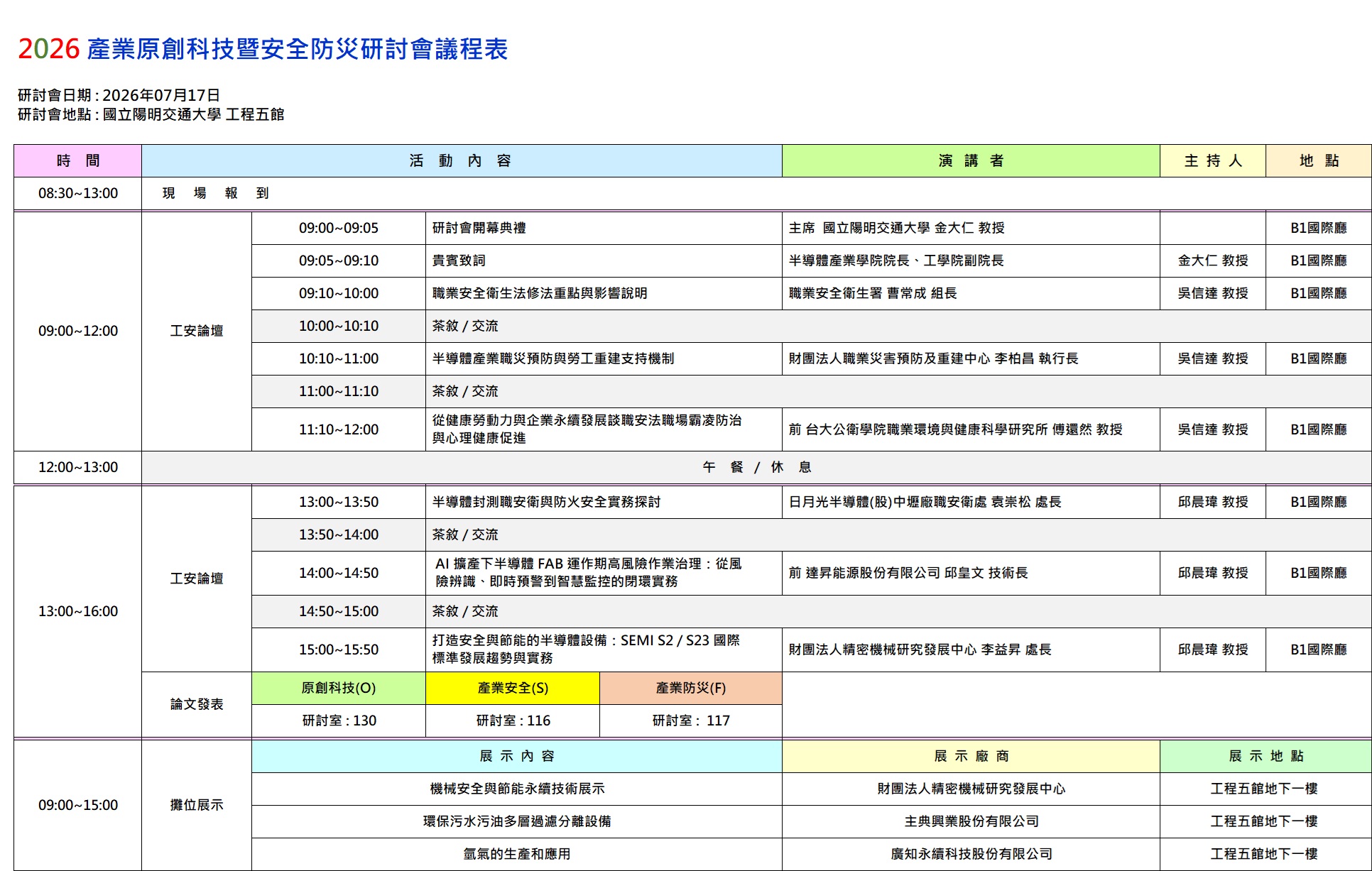Click host 吳信達 教授 in 11:10 row
1372x871 pixels.
pyautogui.click(x=1213, y=429)
